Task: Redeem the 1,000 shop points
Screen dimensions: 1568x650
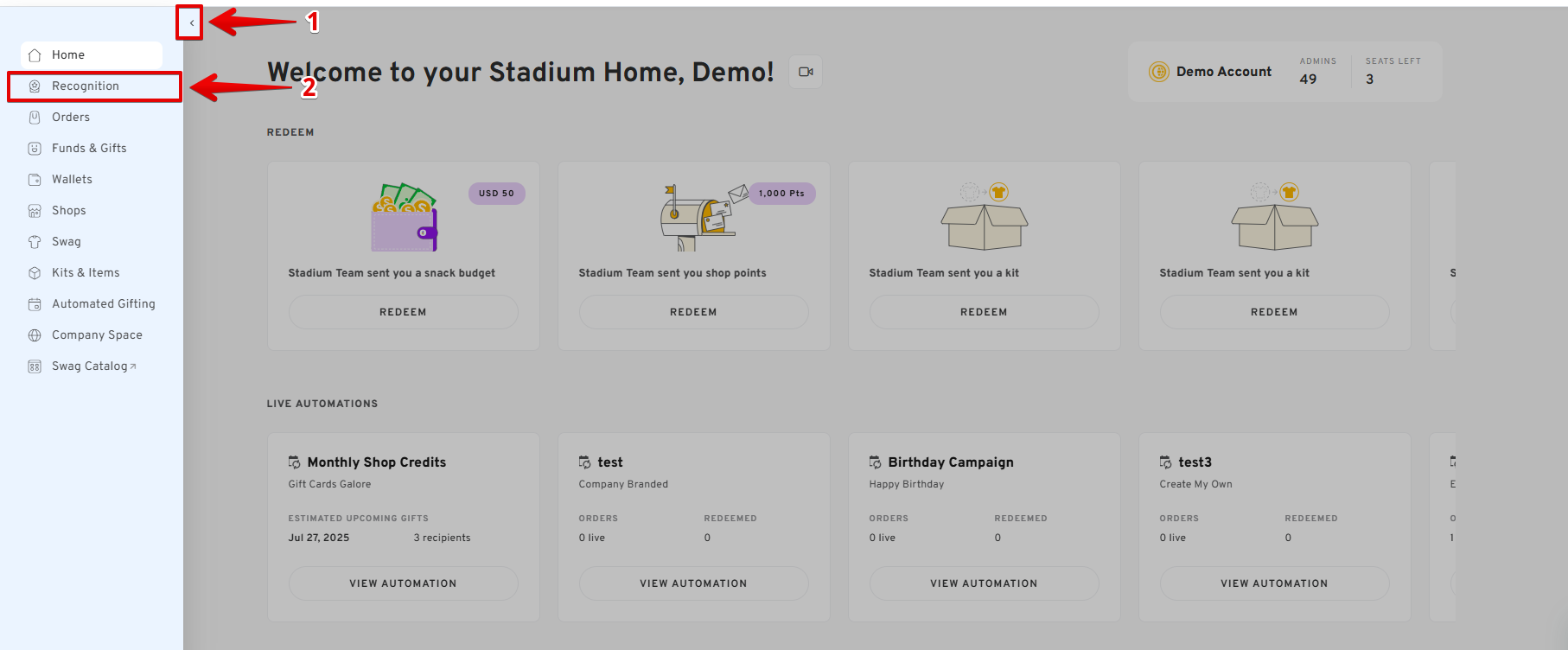Action: 693,312
